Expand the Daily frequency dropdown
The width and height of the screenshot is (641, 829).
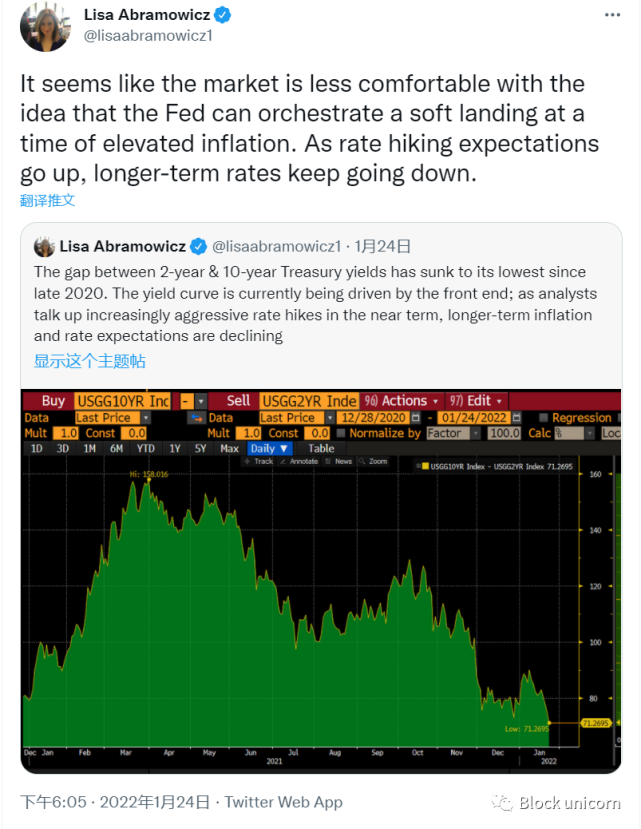(269, 448)
